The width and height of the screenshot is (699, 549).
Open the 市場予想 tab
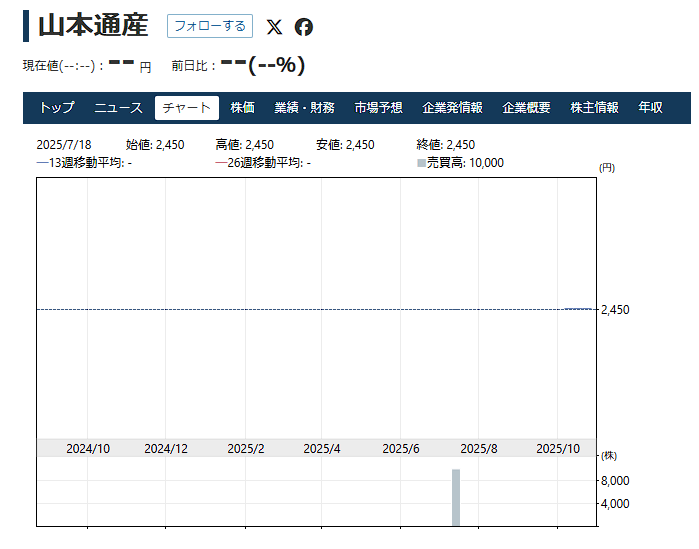tap(378, 107)
